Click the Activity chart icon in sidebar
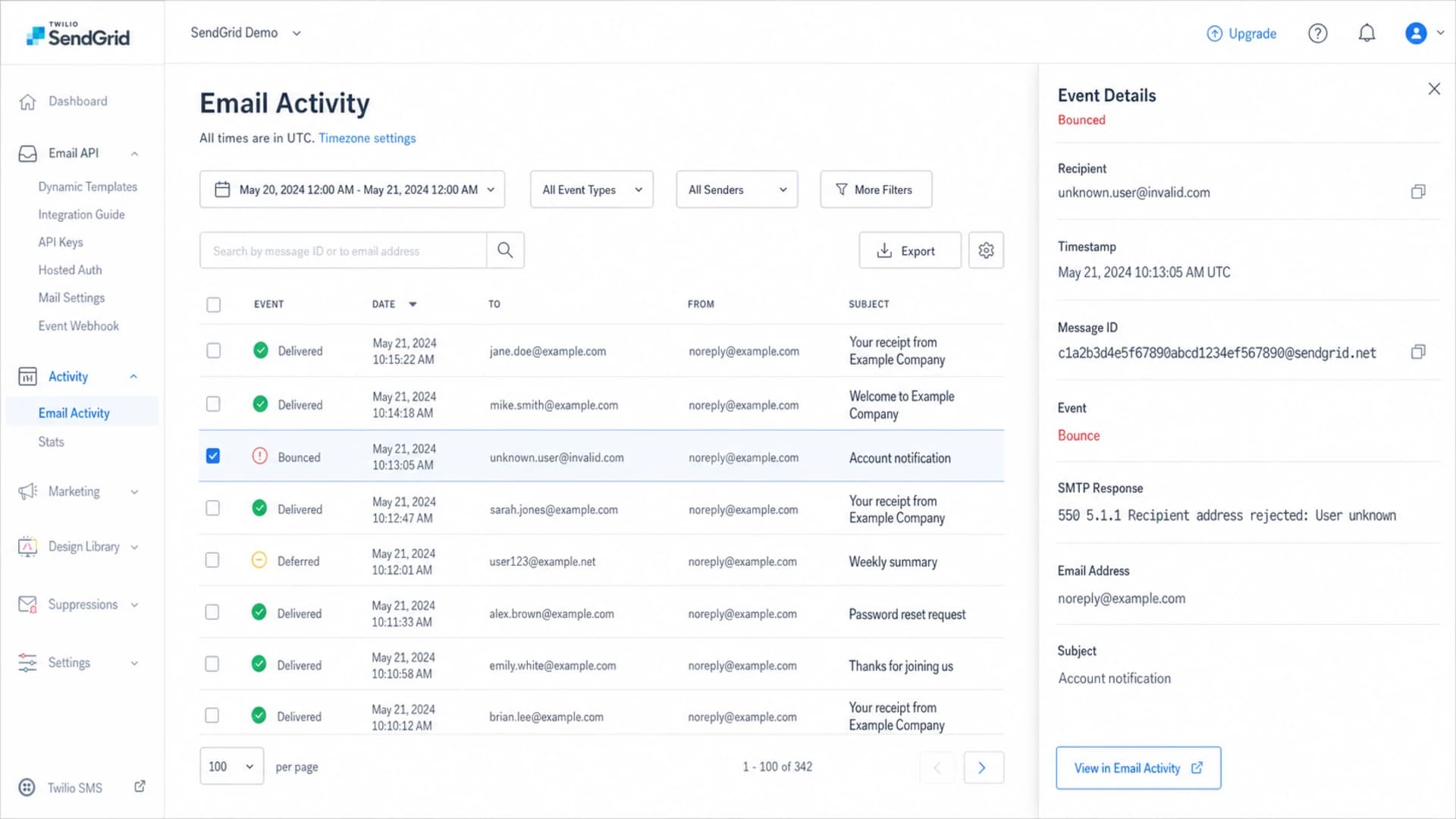The image size is (1456, 819). tap(27, 377)
